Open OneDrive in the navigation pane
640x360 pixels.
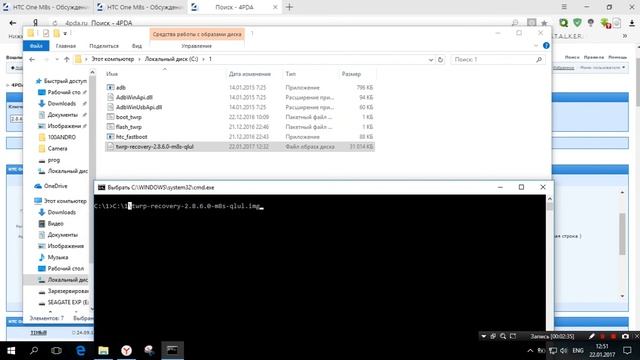point(51,186)
